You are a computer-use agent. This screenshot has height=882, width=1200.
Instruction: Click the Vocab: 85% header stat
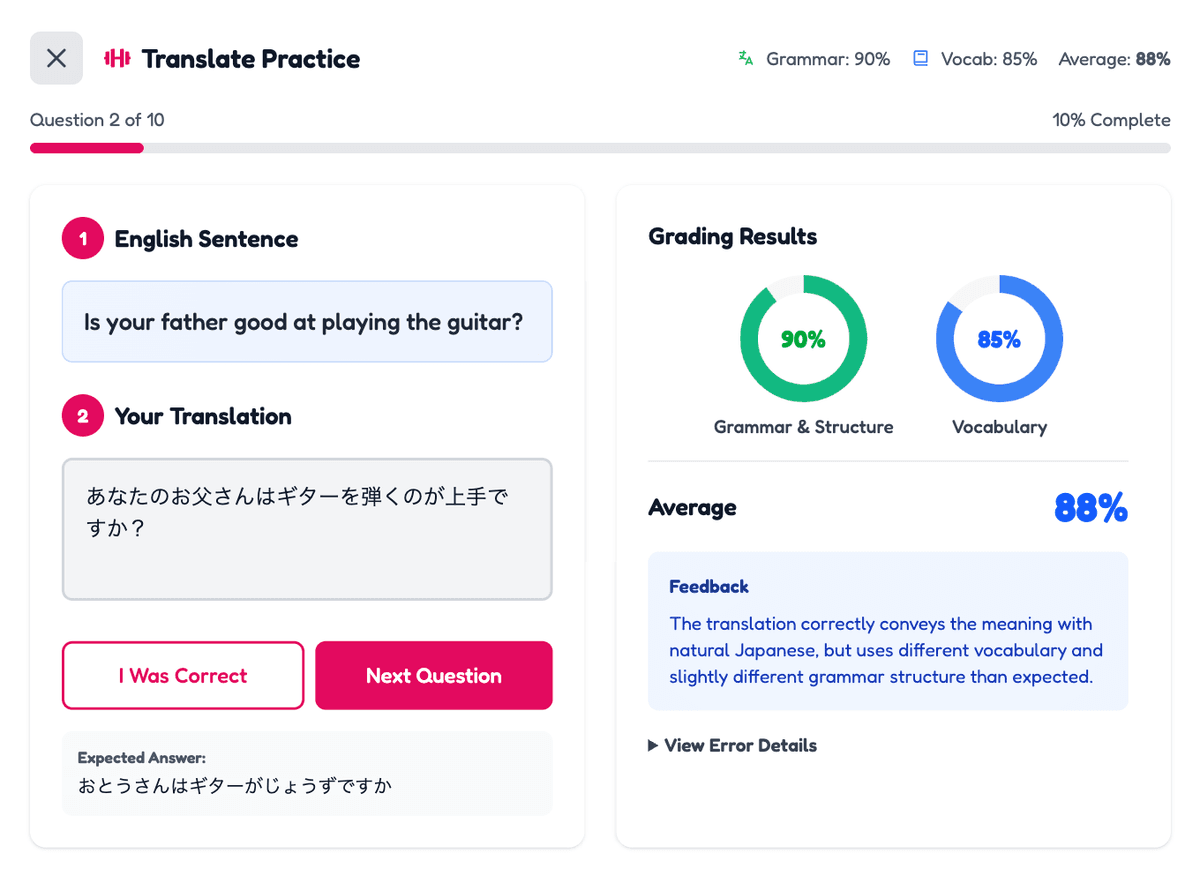(x=987, y=59)
